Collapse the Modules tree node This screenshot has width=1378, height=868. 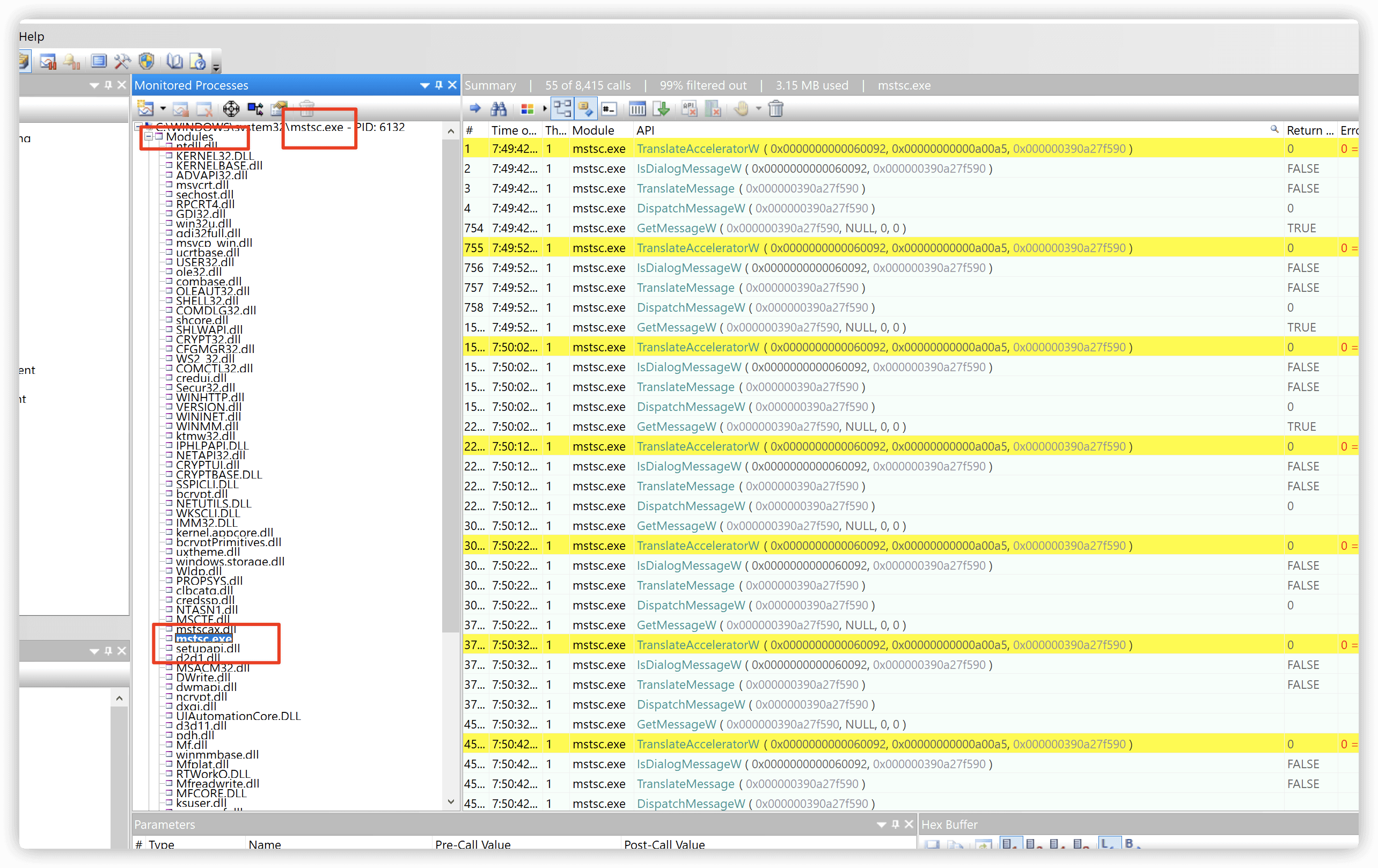click(149, 137)
